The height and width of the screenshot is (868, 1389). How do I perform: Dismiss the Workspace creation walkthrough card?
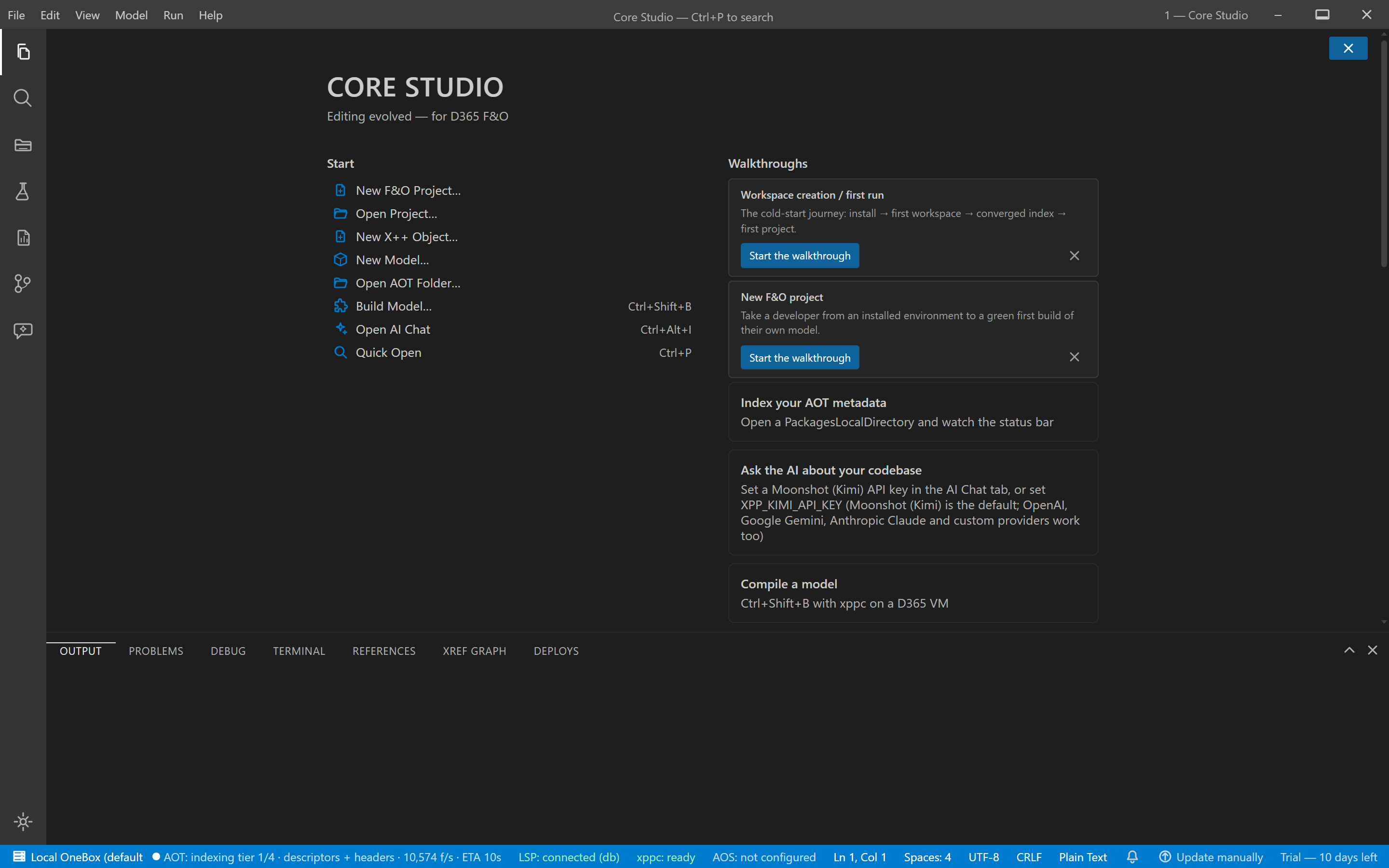point(1075,256)
